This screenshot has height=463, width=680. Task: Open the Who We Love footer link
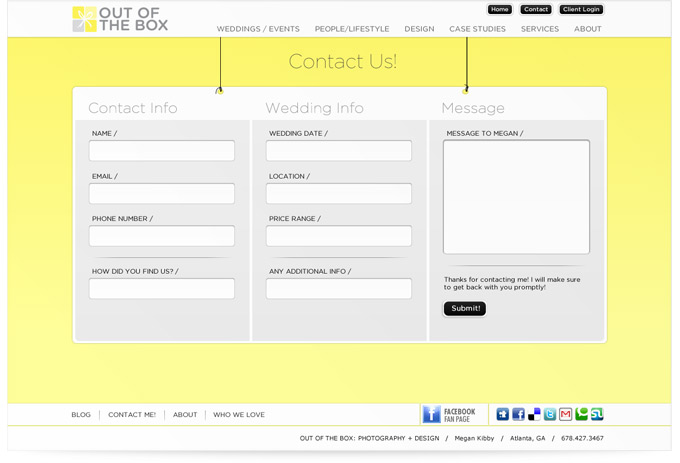click(x=239, y=415)
